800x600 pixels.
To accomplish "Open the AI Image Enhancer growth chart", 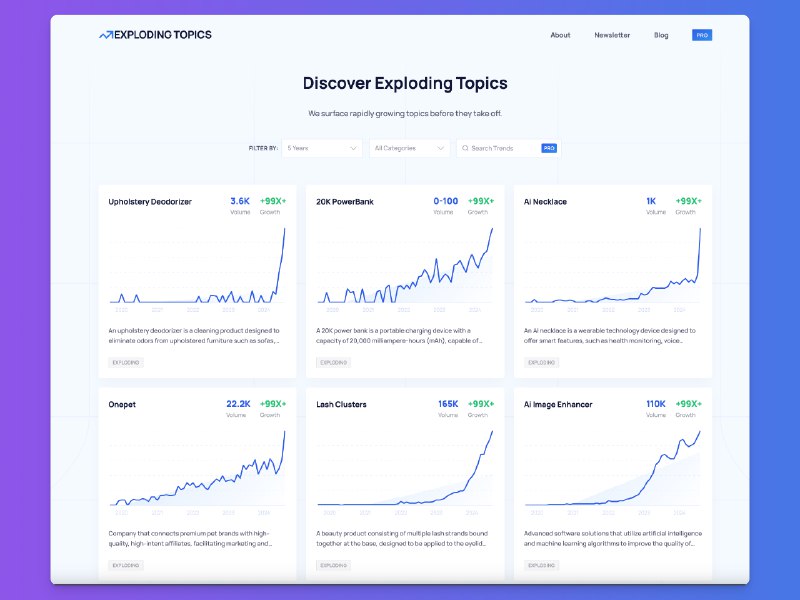I will [613, 468].
